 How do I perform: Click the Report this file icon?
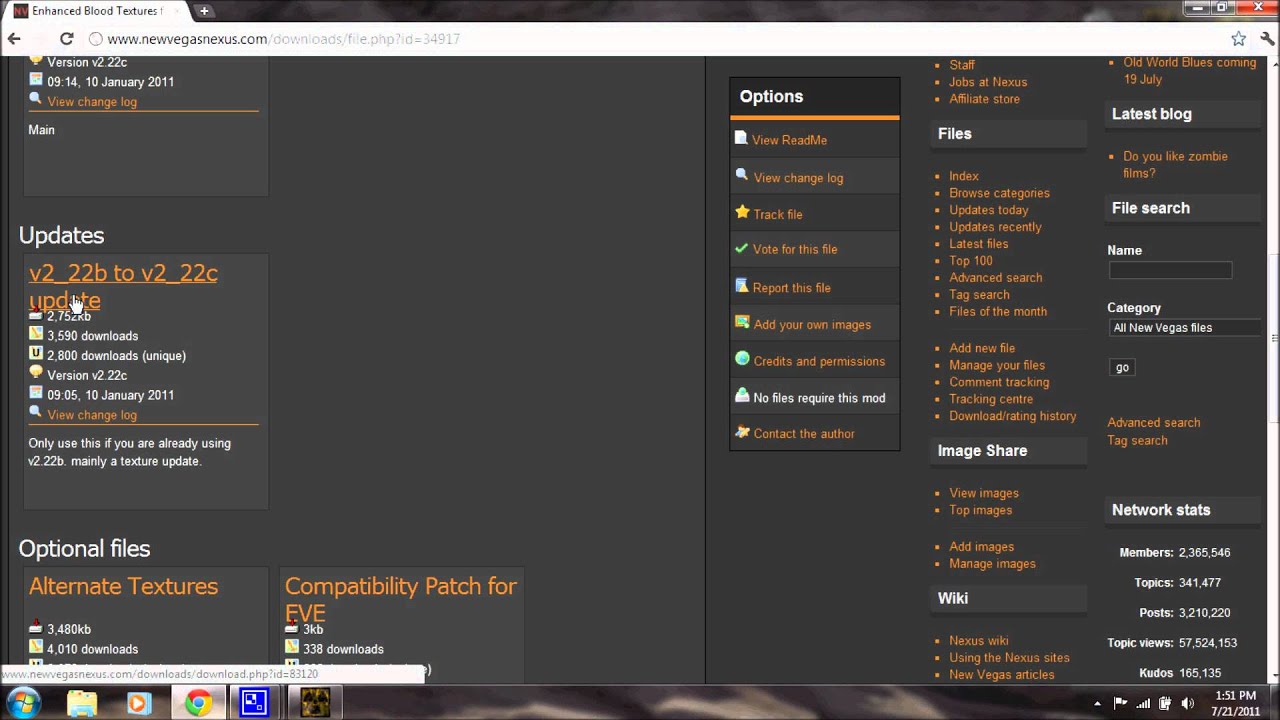click(x=741, y=286)
